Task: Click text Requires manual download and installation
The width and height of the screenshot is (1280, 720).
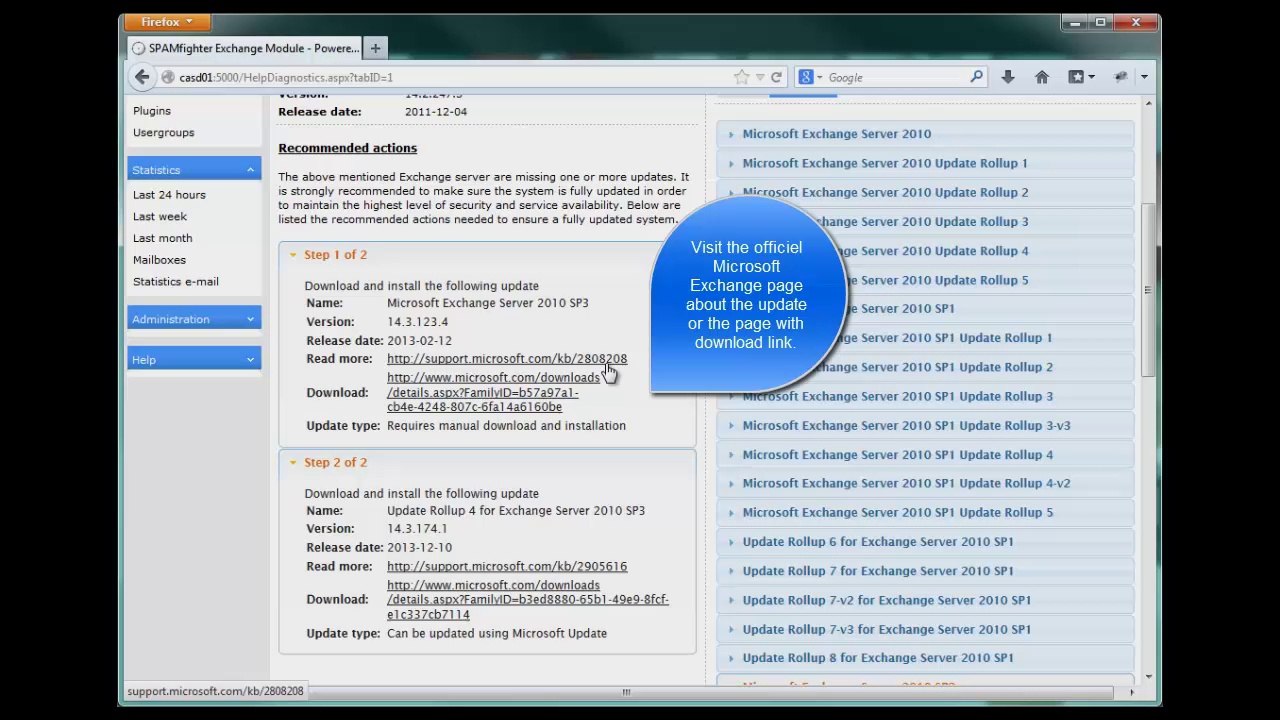Action: (506, 426)
